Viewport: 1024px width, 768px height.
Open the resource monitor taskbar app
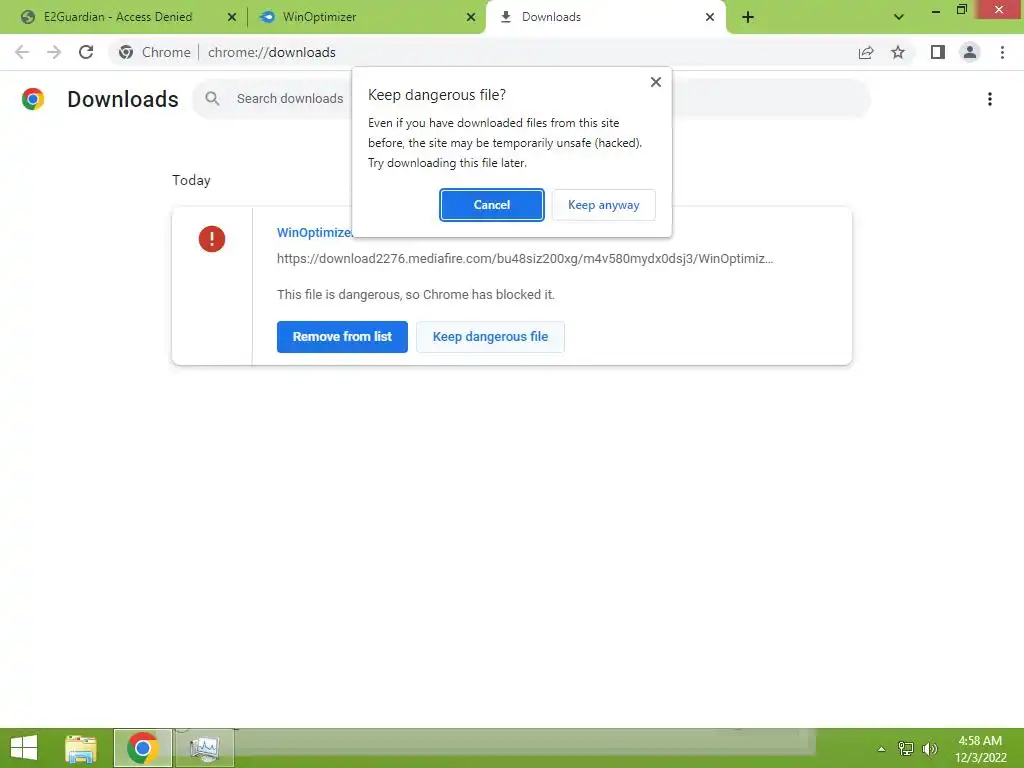pos(204,748)
